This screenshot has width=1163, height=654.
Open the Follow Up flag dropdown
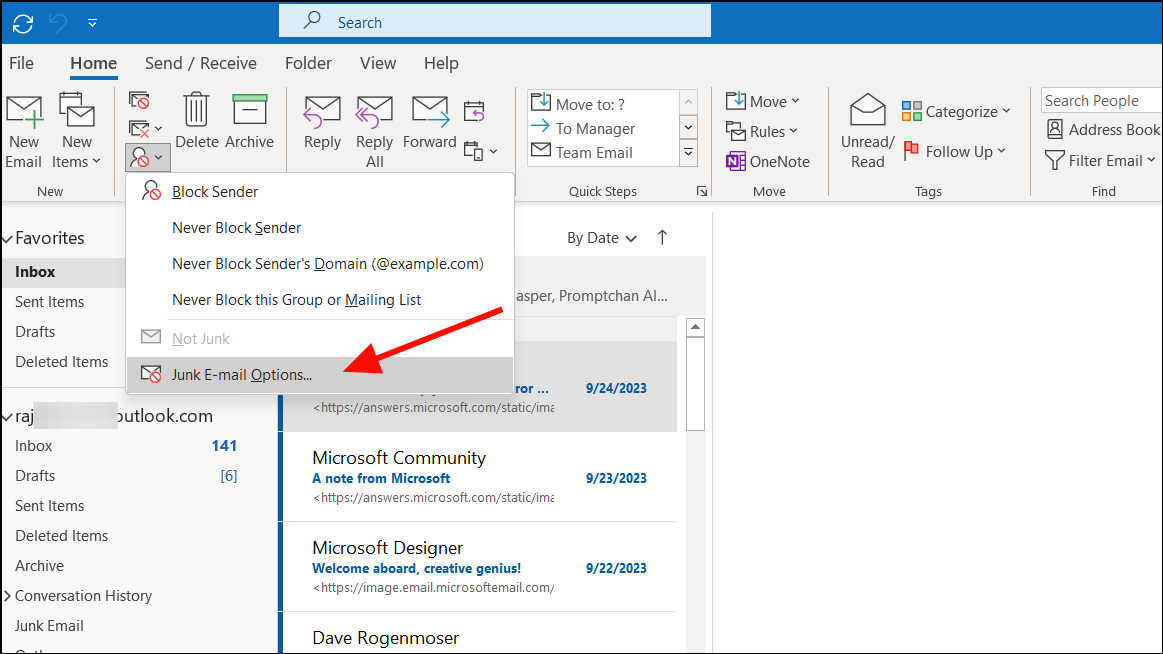tap(955, 151)
